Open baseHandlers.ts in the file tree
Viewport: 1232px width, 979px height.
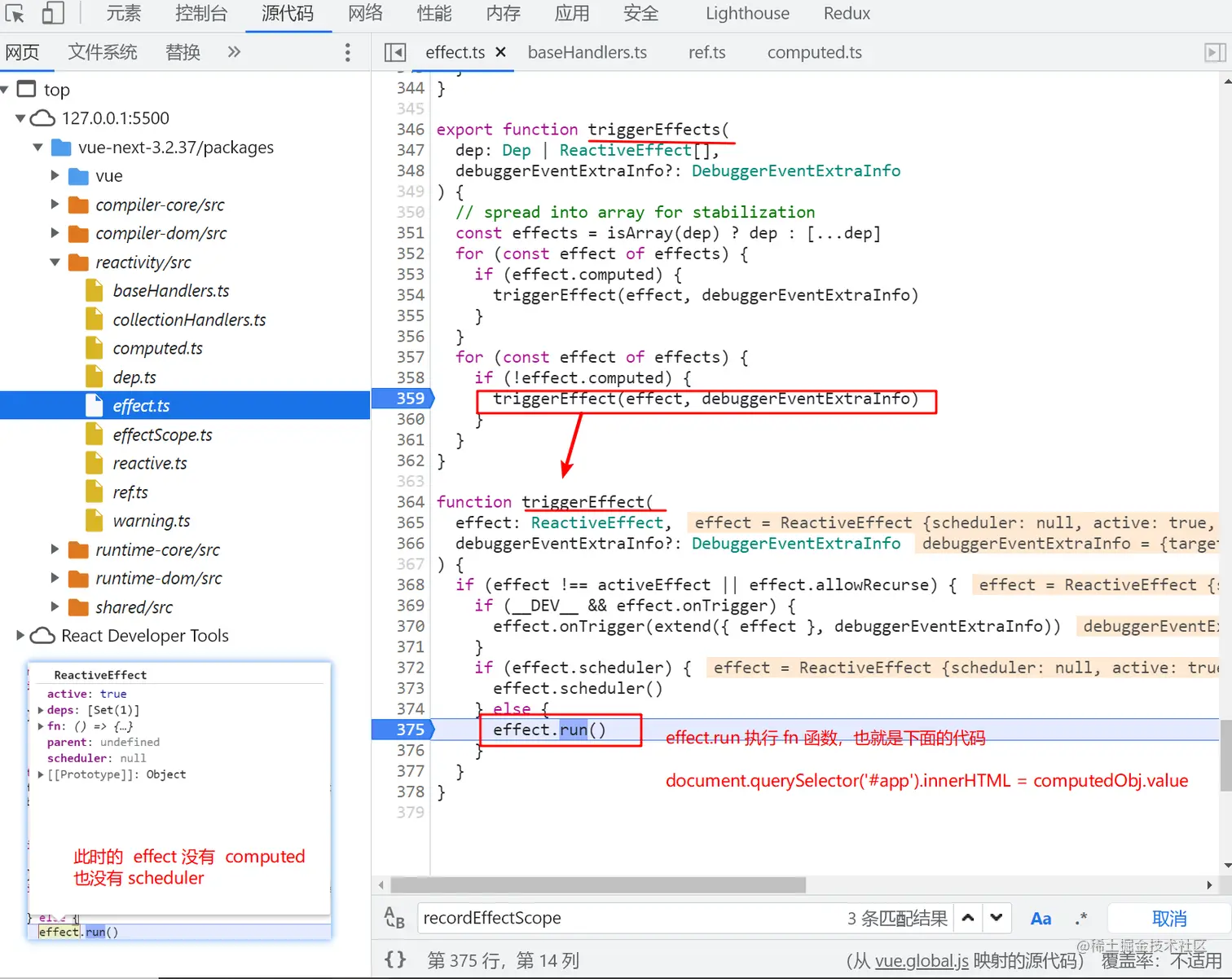(x=171, y=291)
